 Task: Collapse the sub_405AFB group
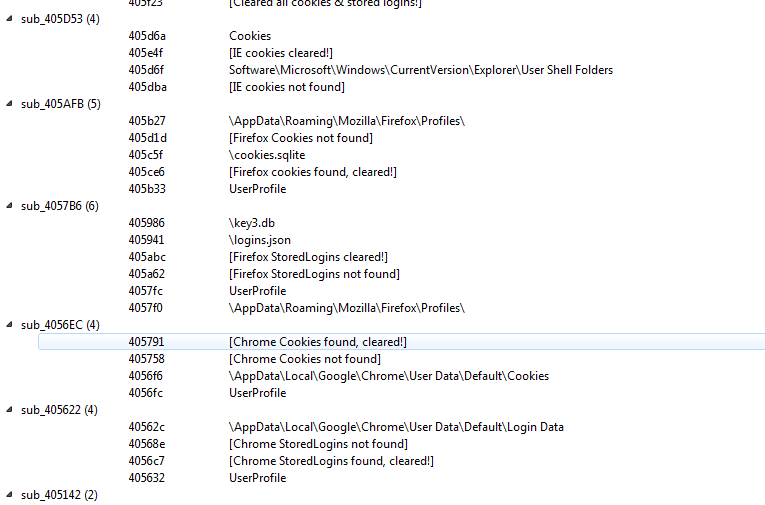click(10, 105)
